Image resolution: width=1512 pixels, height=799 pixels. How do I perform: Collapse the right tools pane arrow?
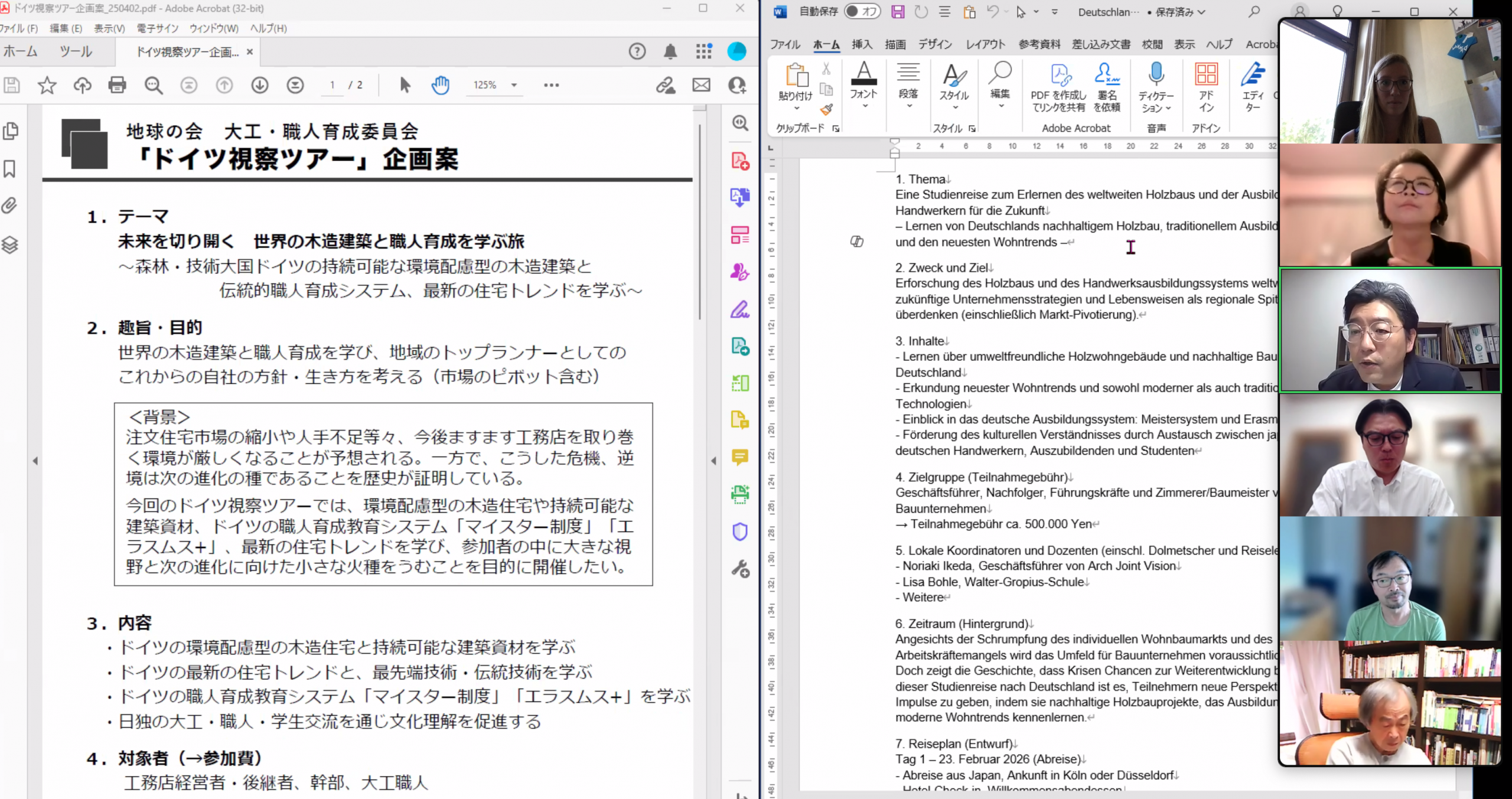point(713,461)
